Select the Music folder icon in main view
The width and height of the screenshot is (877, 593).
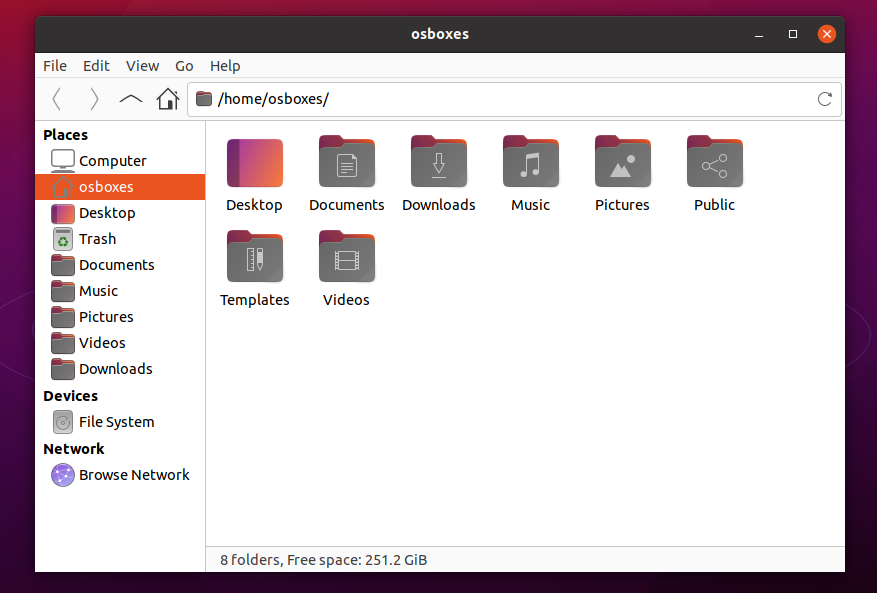(x=531, y=163)
